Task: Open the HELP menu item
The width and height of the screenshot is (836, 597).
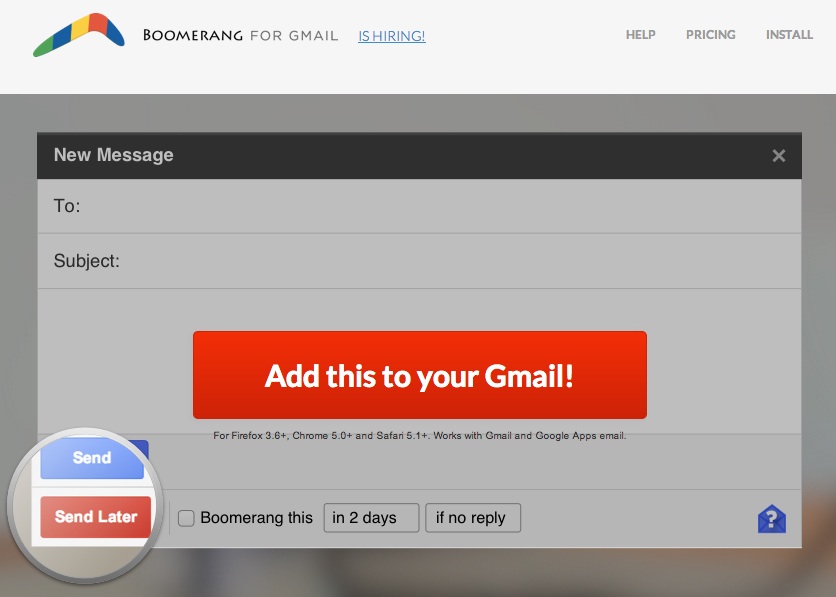Action: 640,35
